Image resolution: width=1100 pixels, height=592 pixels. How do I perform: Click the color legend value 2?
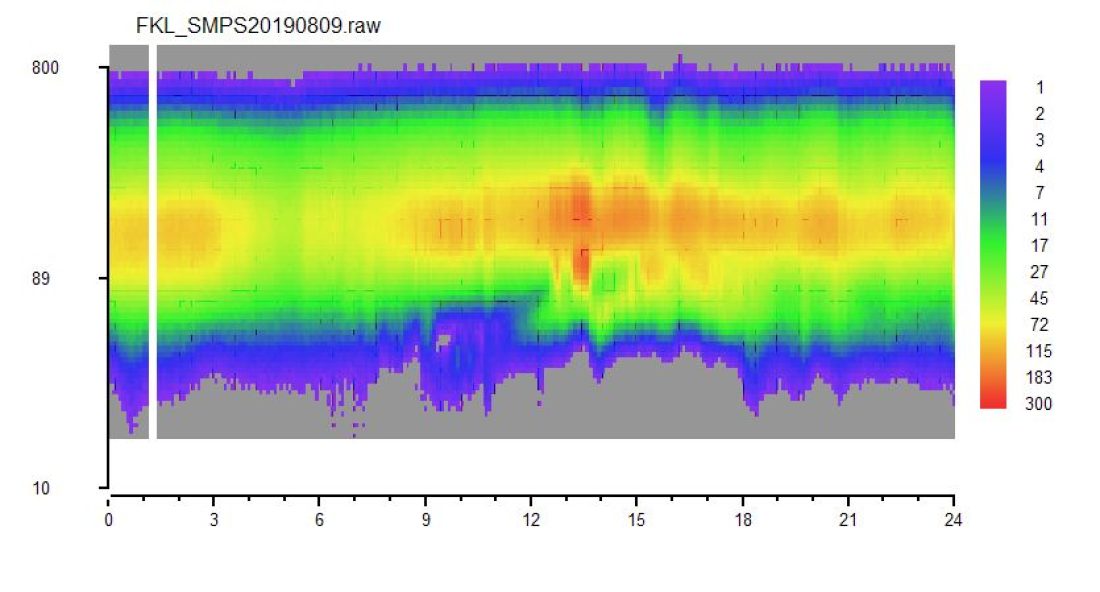1040,114
